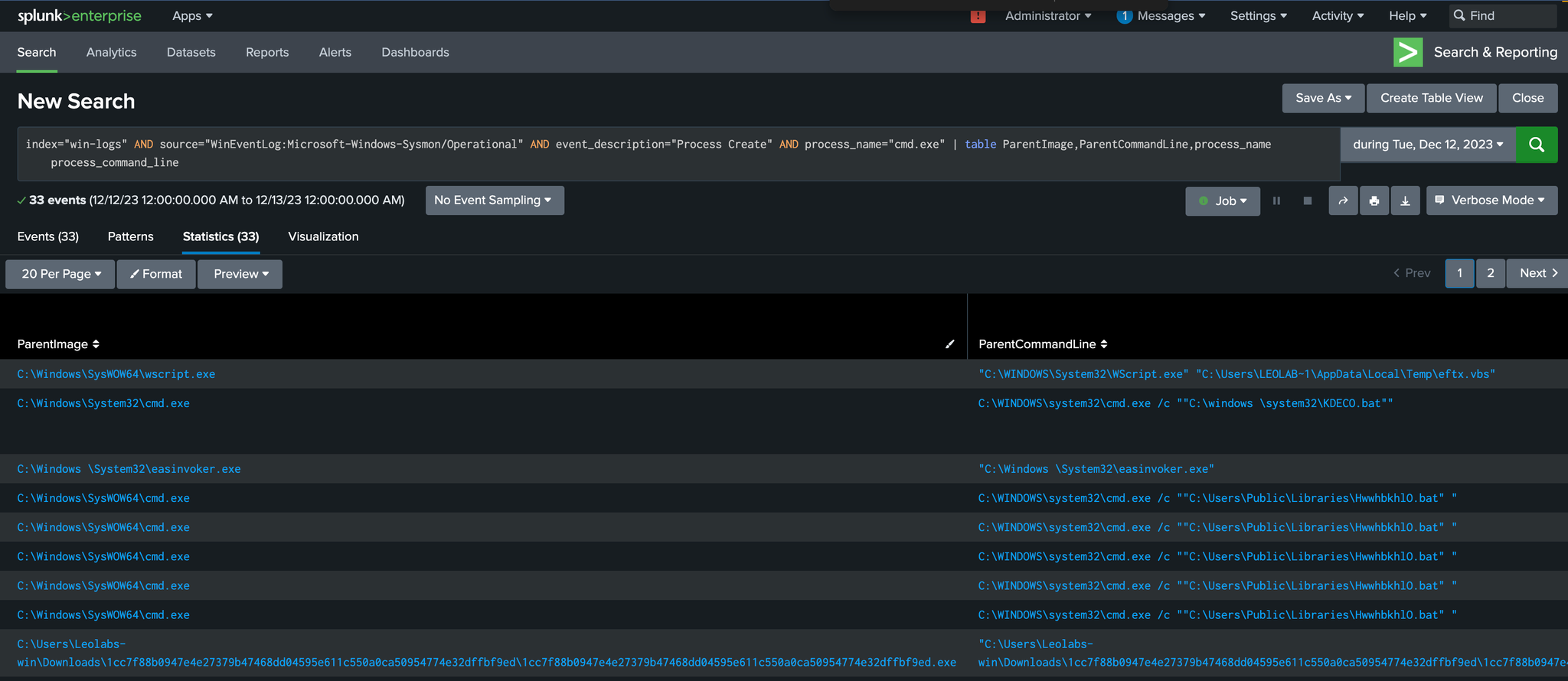Expand the Administrator menu
This screenshot has height=681, width=1568.
point(1048,16)
